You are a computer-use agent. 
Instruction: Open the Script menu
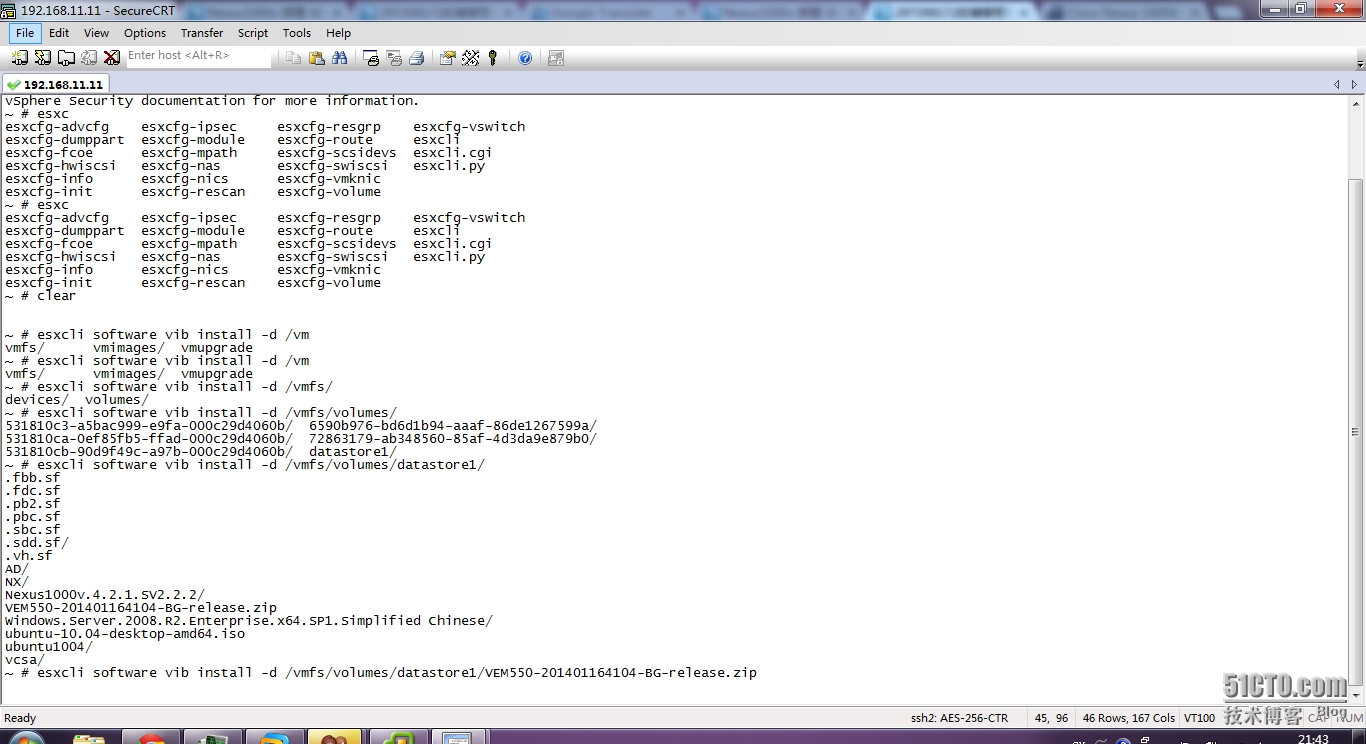click(253, 33)
